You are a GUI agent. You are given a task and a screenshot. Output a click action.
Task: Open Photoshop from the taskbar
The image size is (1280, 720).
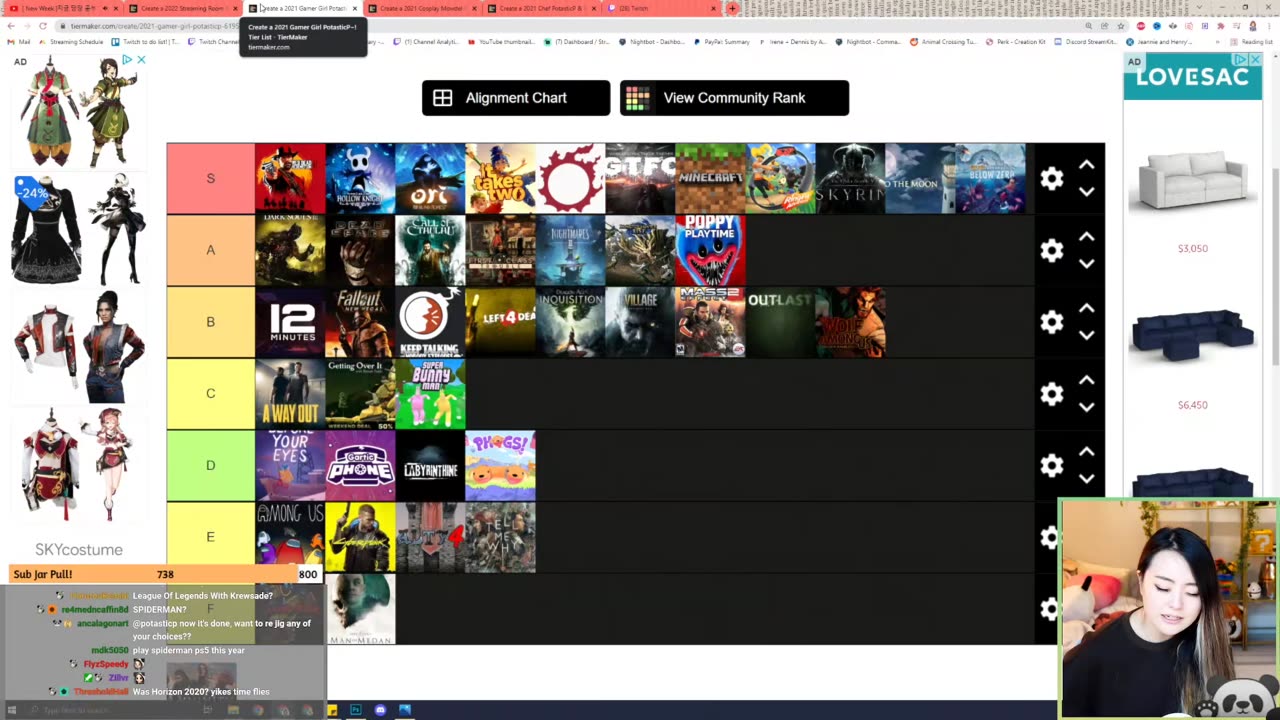pos(355,710)
